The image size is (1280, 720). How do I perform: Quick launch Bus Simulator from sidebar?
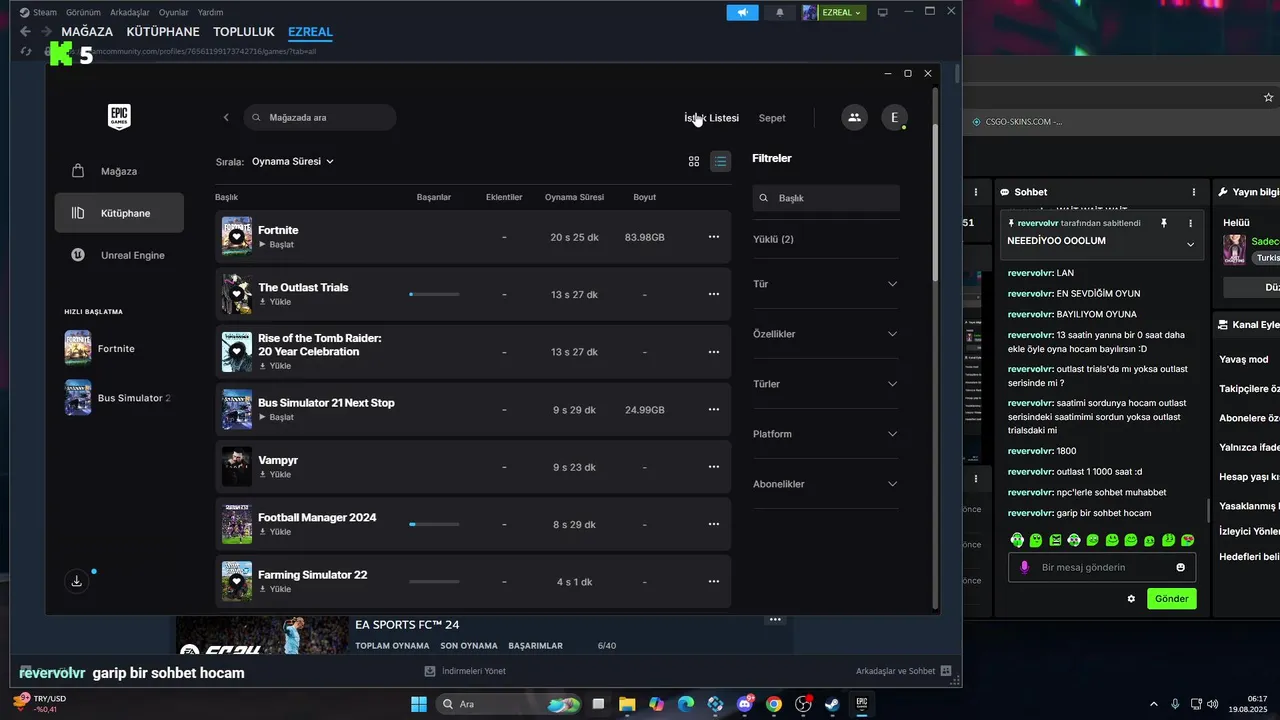(119, 397)
